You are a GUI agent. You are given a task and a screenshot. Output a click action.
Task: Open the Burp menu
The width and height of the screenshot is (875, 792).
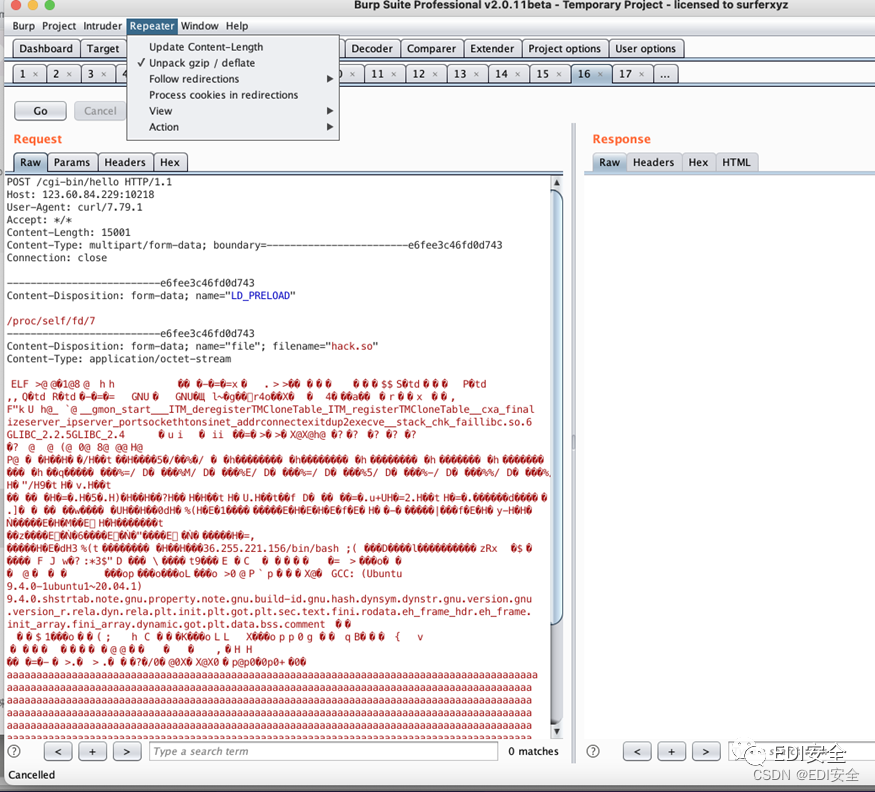[x=23, y=26]
